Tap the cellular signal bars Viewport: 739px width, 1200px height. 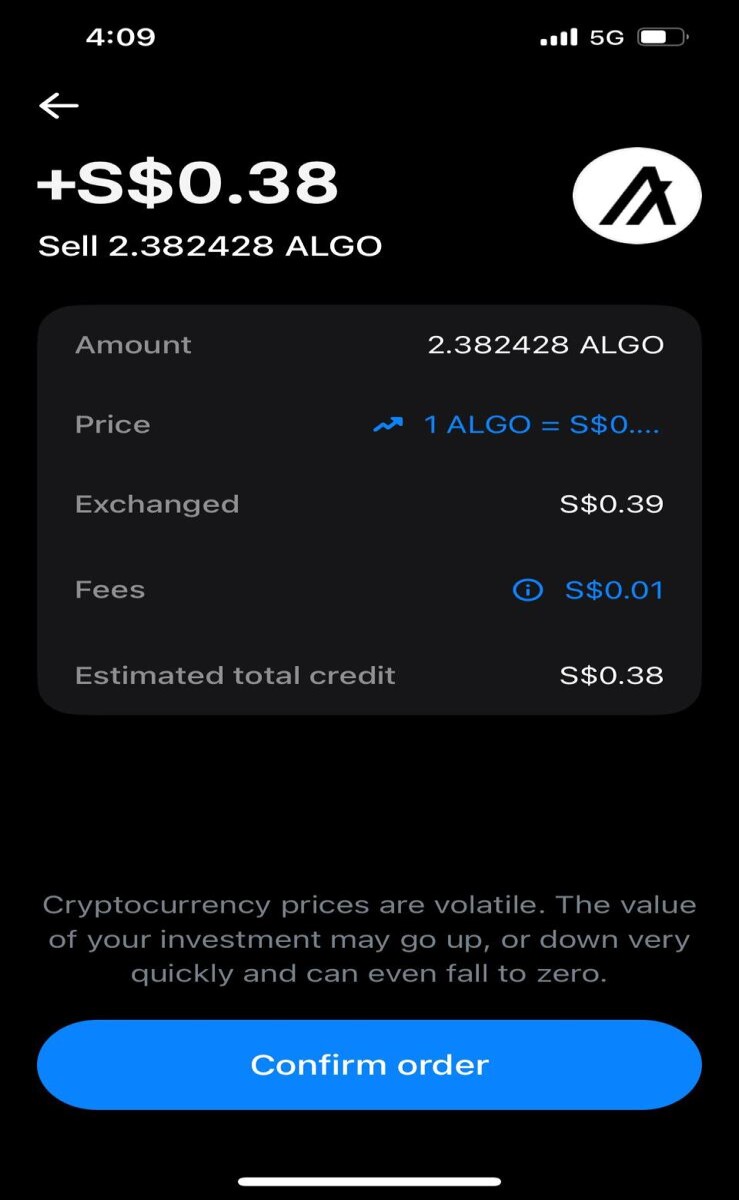558,38
